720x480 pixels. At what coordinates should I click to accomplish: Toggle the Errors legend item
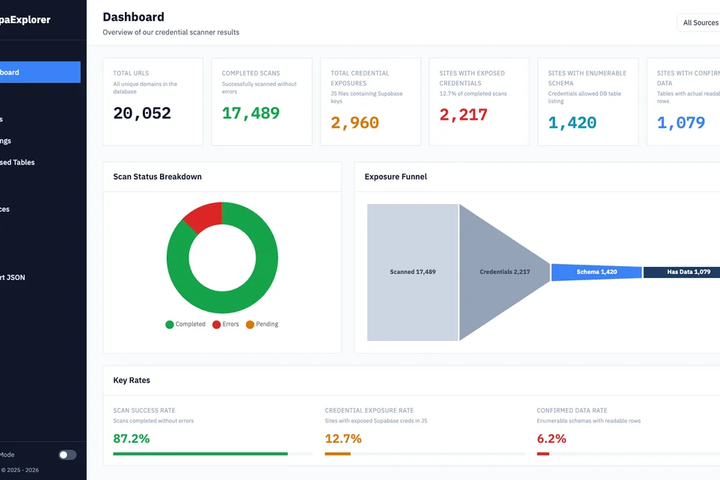point(225,324)
